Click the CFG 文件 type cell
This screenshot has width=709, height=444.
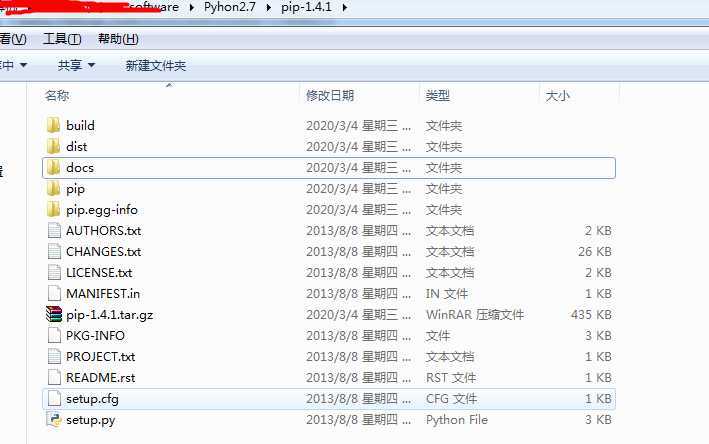(451, 399)
